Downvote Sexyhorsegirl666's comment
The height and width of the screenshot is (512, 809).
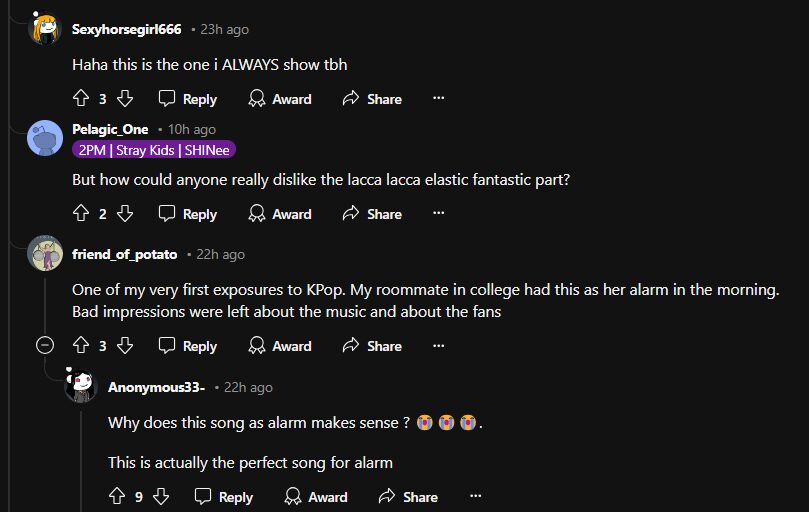coord(125,99)
